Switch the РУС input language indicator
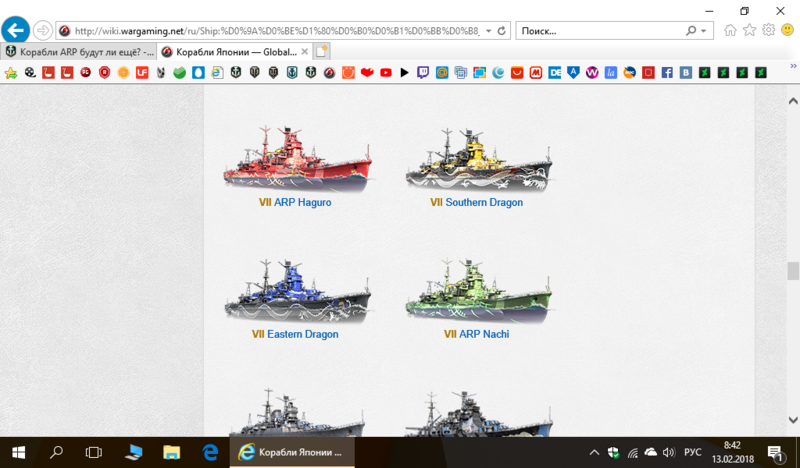 [x=692, y=452]
